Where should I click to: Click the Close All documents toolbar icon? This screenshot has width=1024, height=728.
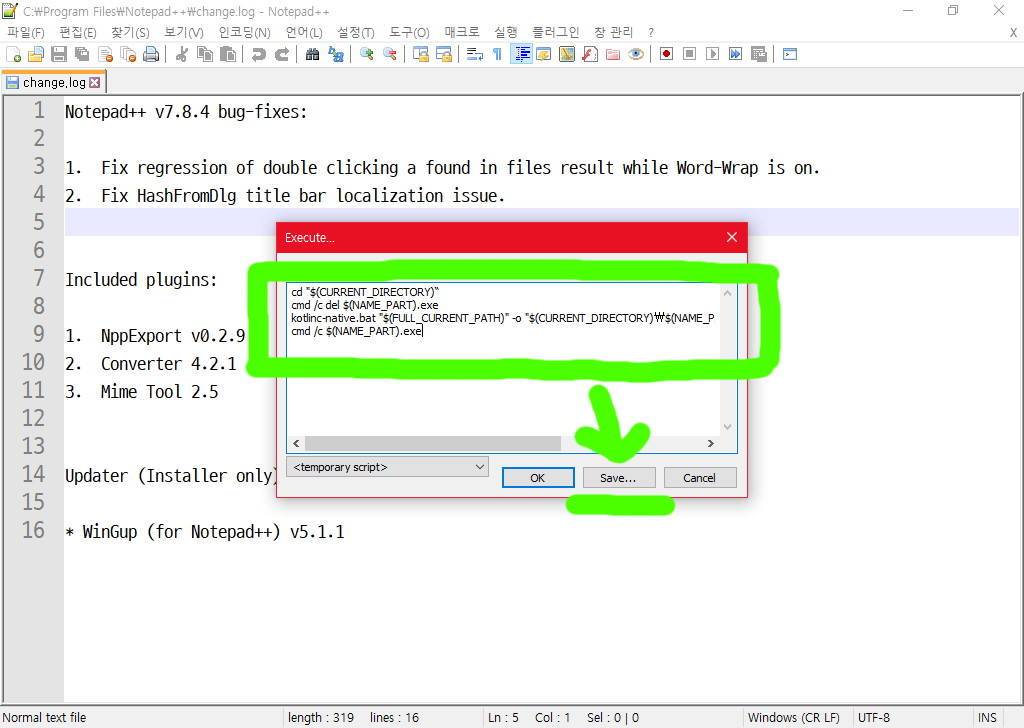(128, 54)
